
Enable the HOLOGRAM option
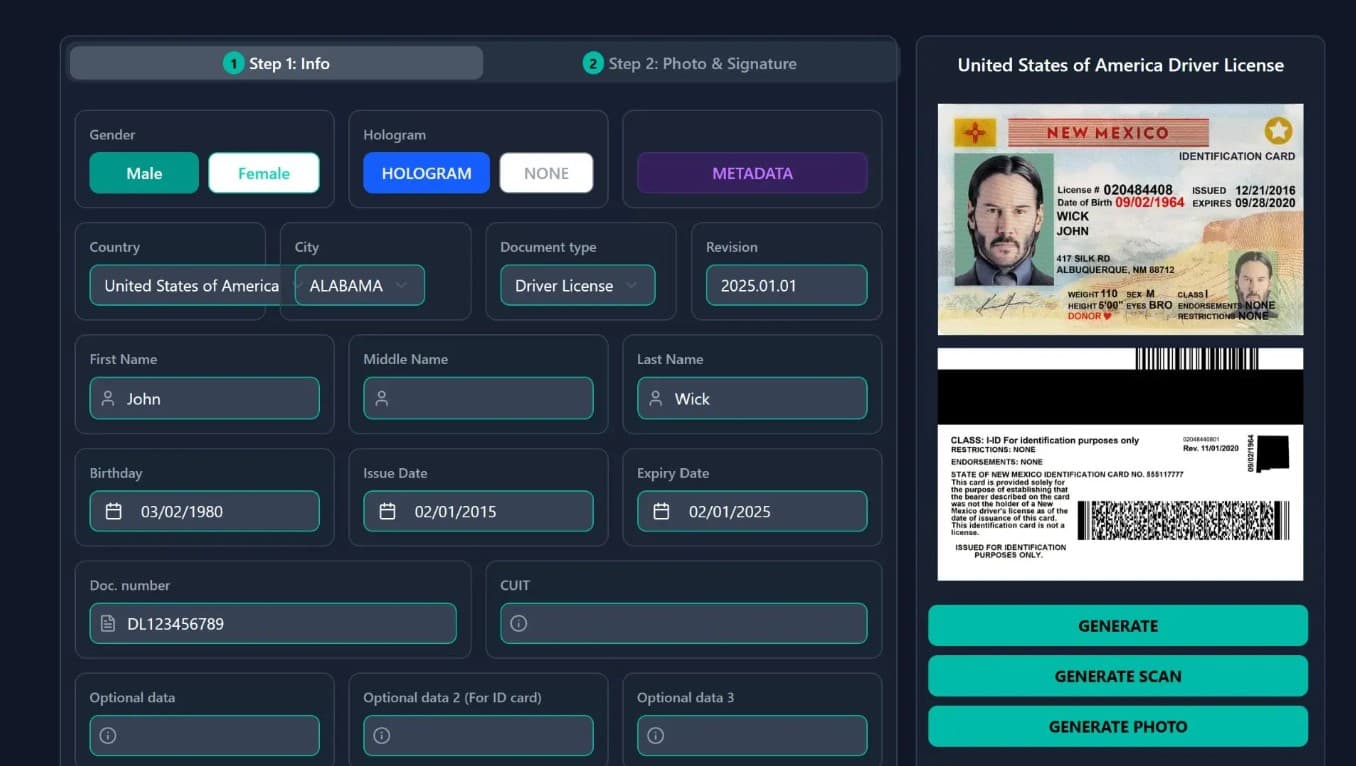coord(426,173)
